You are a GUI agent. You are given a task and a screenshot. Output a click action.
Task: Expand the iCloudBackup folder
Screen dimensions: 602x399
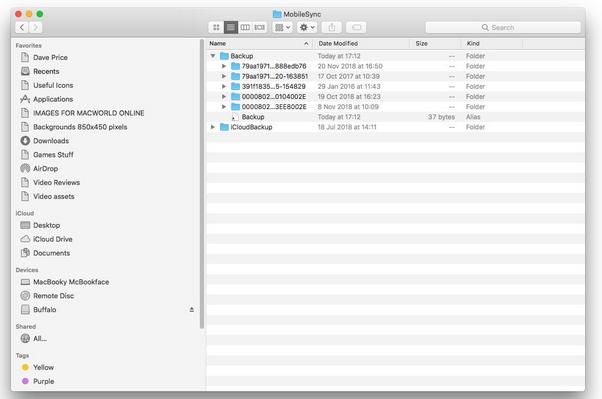point(213,127)
